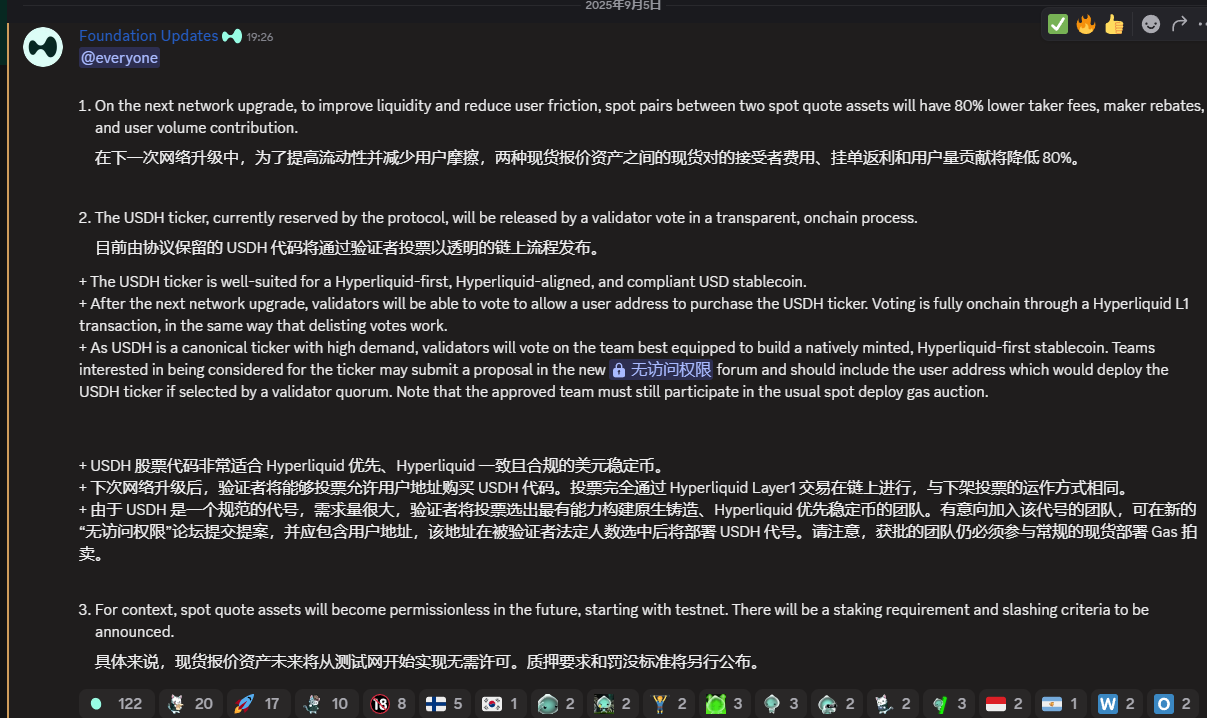Open the locked 无访问权限 forum link
1207x718 pixels.
(x=662, y=370)
